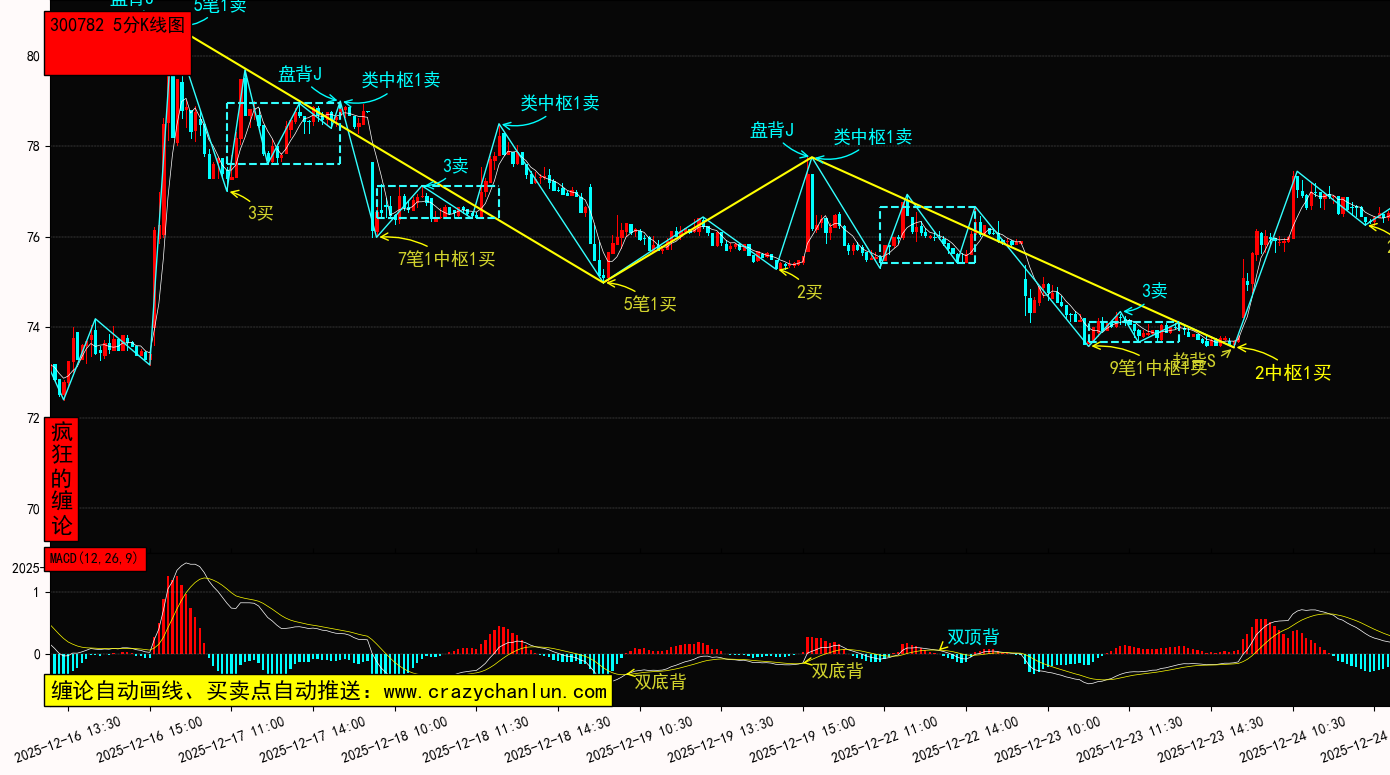Screen dimensions: 1390x775
Task: Click the 78 price axis label
Action: [33, 147]
